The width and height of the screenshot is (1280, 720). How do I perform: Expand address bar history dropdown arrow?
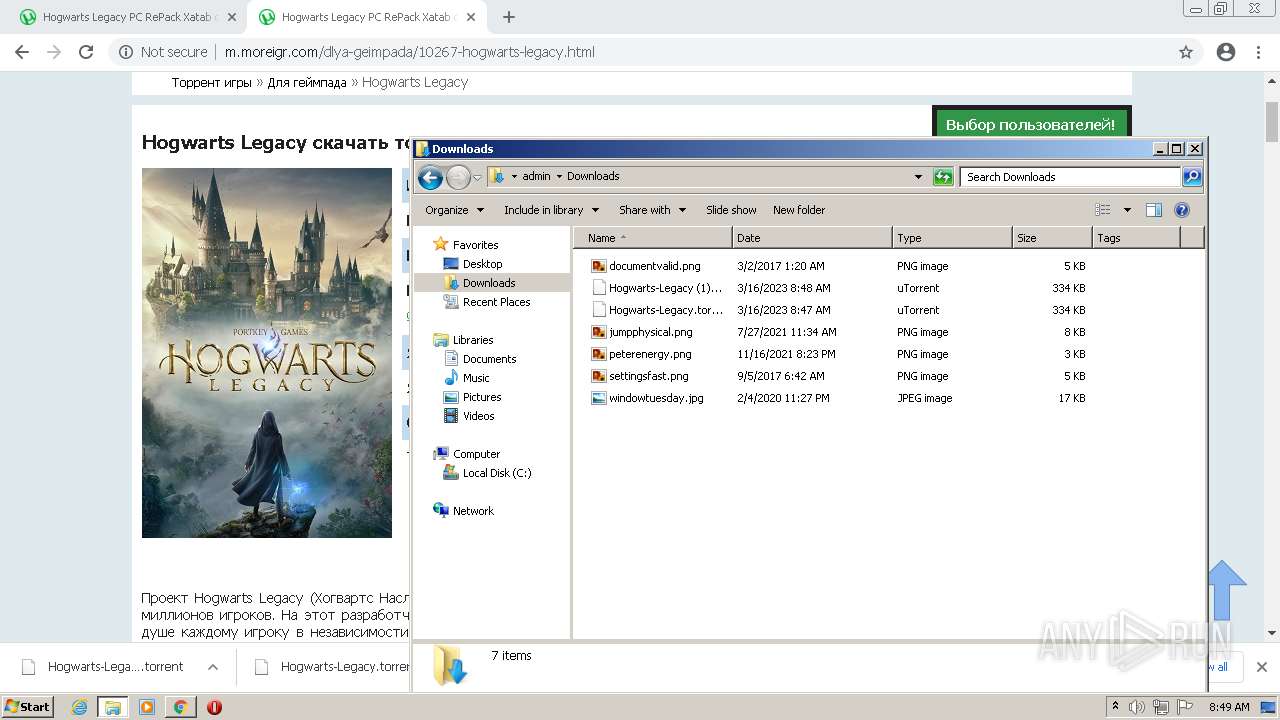[x=918, y=177]
